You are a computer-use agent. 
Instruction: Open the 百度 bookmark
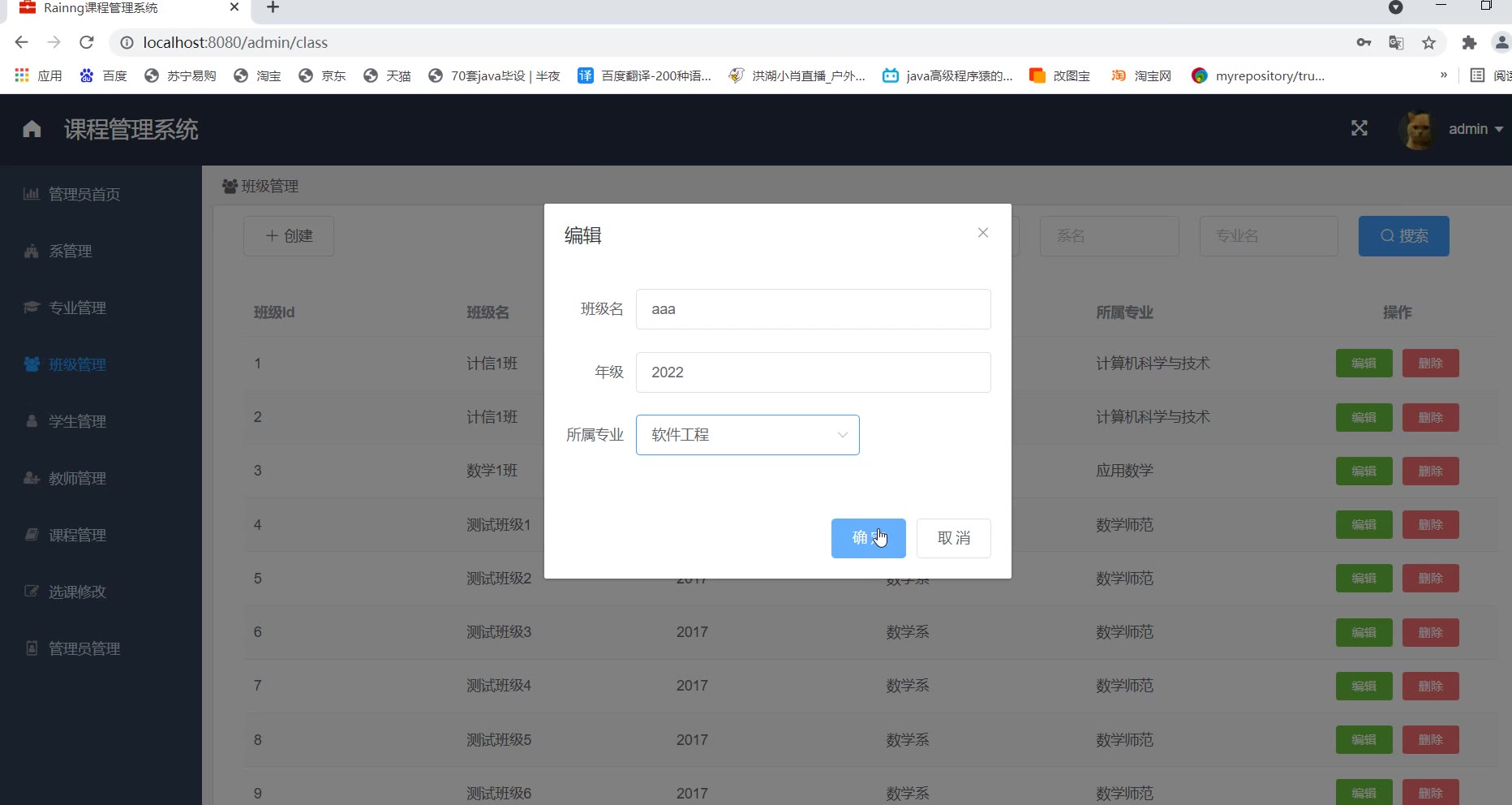[x=104, y=75]
